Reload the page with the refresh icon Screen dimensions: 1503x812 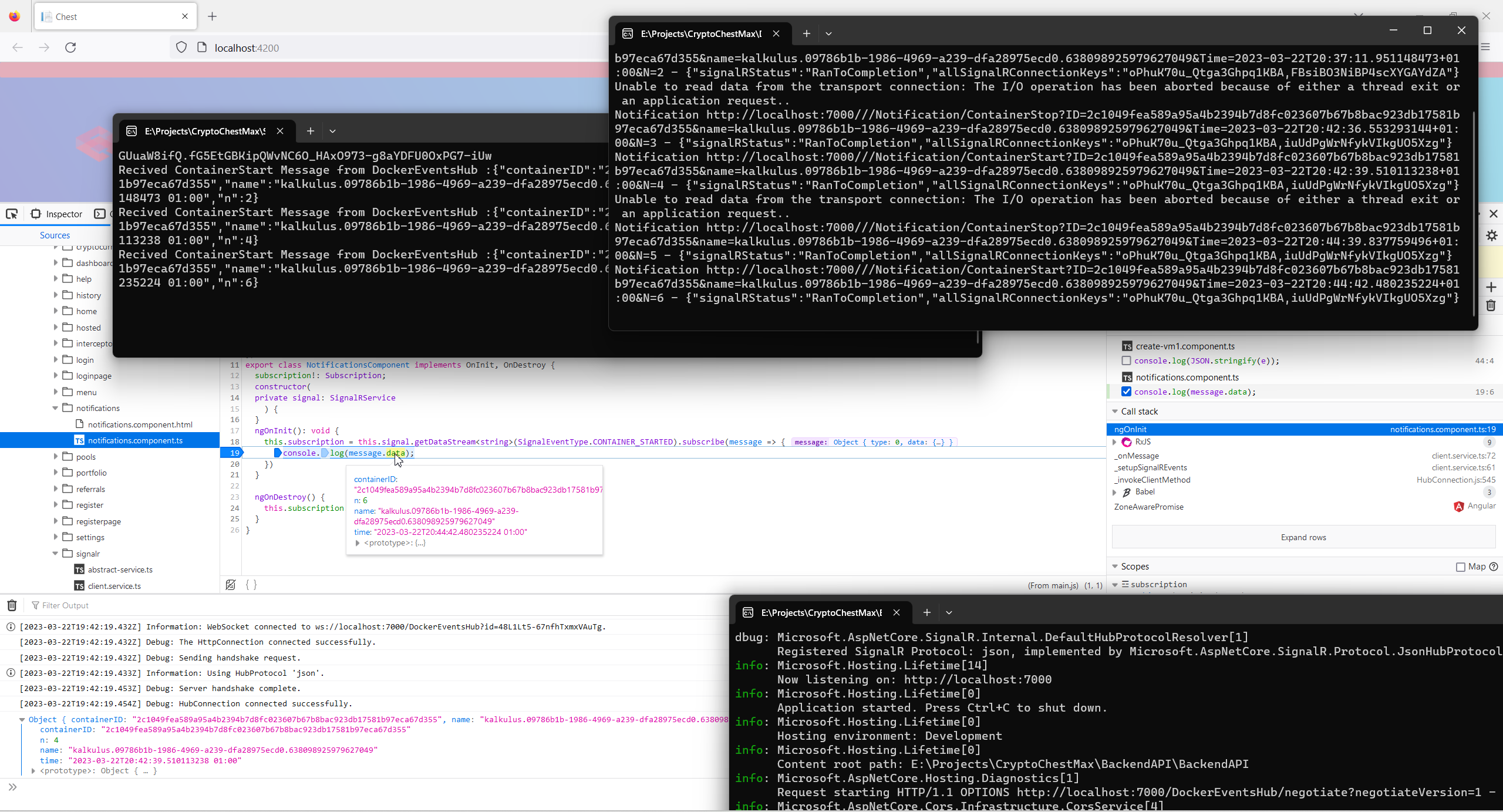tap(70, 48)
